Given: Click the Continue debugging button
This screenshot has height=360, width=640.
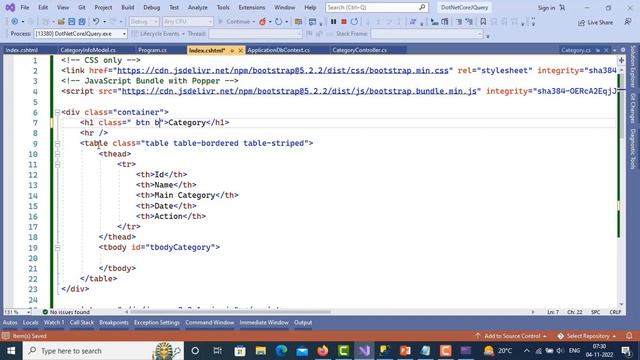Looking at the screenshot, I should point(233,22).
